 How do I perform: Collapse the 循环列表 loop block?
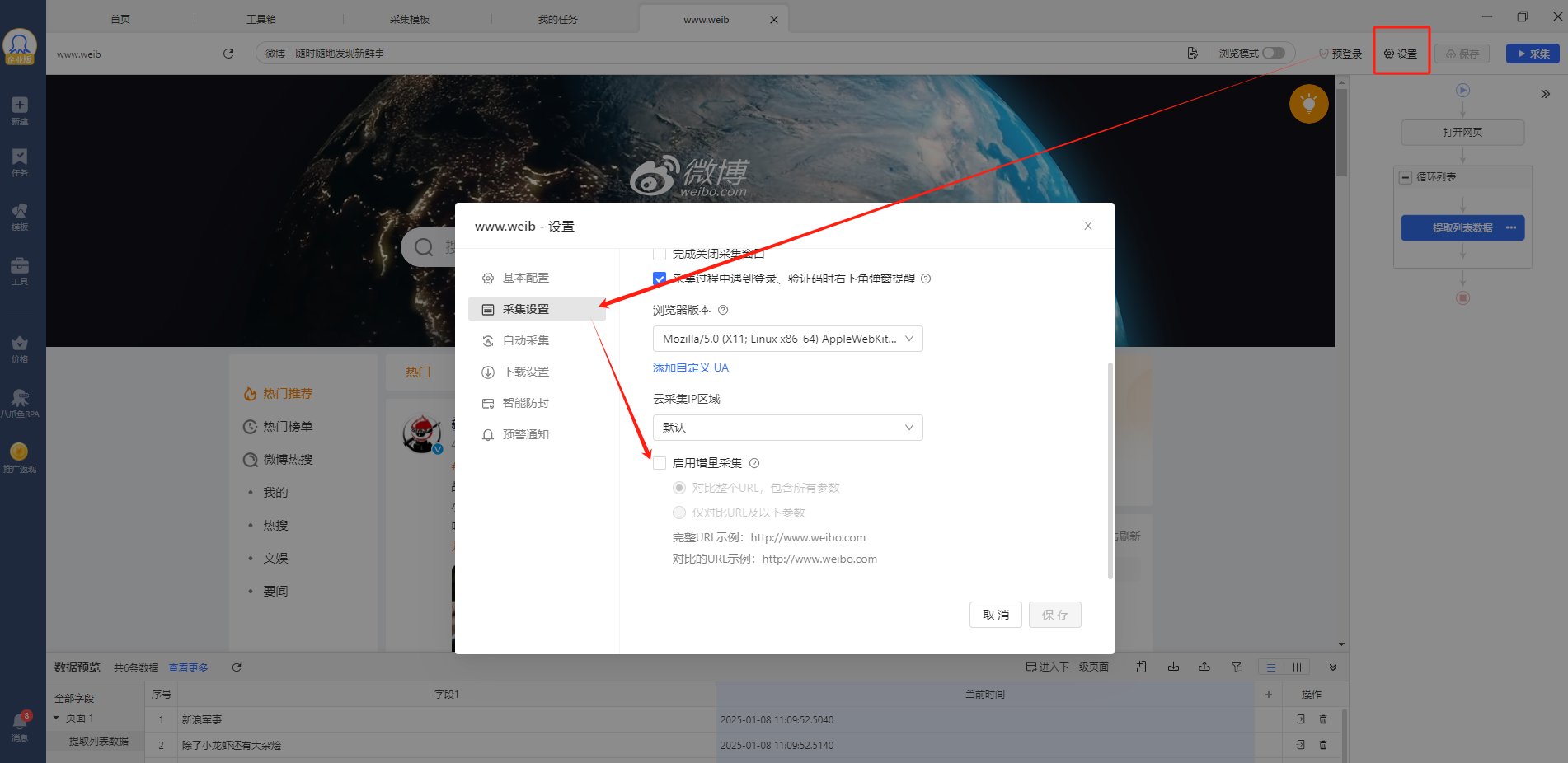pyautogui.click(x=1406, y=177)
